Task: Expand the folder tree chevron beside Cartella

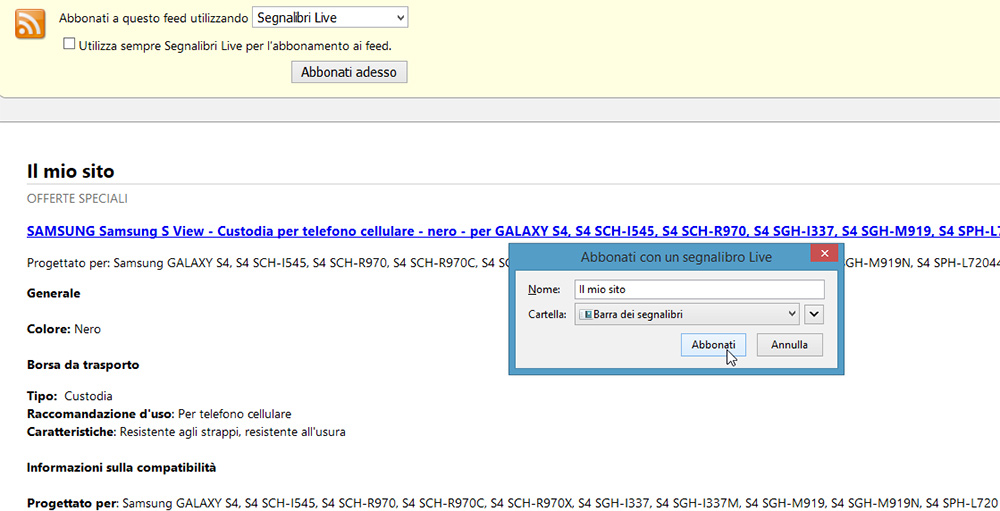Action: click(814, 314)
